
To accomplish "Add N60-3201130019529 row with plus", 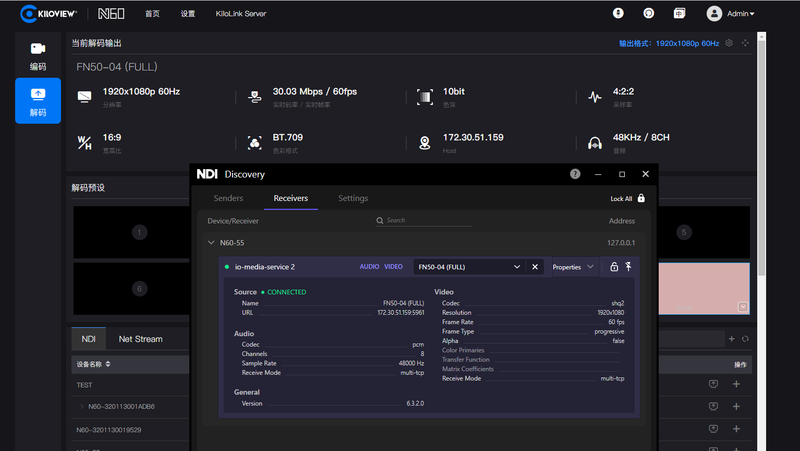I will point(736,429).
